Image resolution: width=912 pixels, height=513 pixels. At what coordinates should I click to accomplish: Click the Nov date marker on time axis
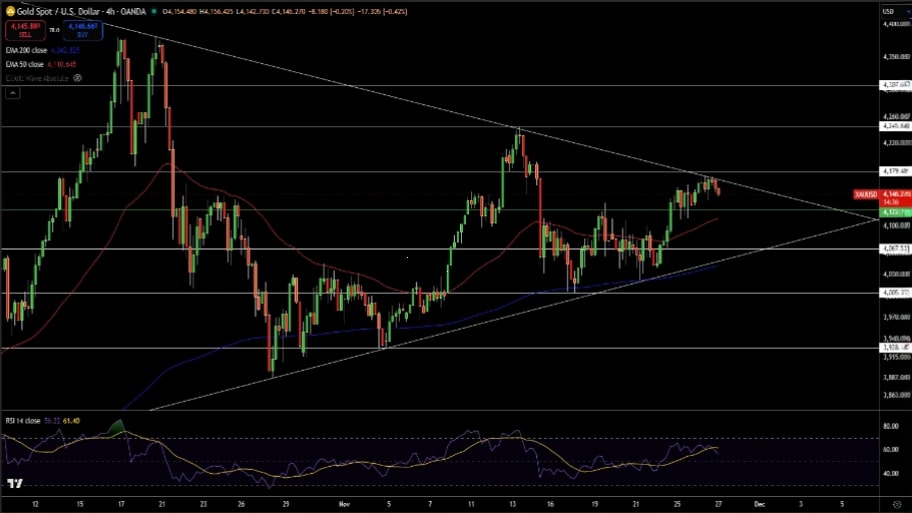(342, 506)
